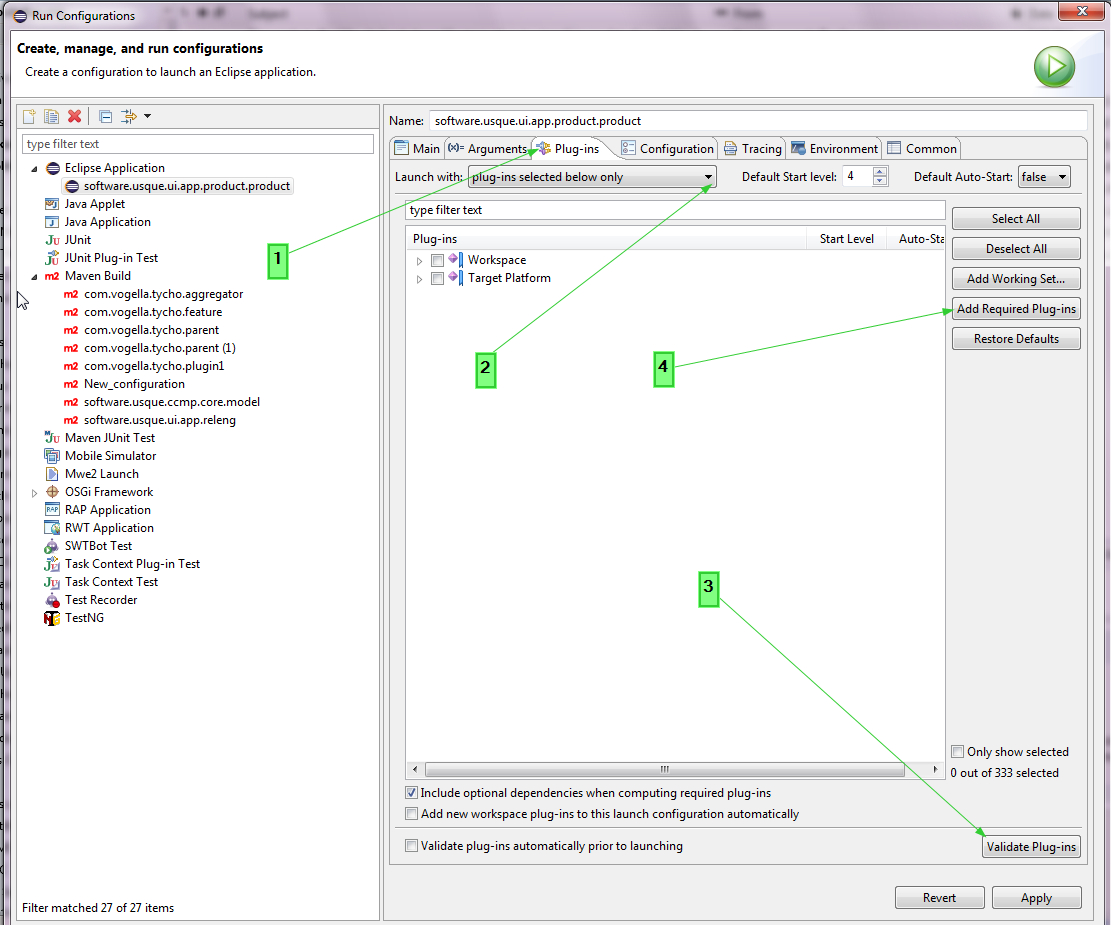1111x925 pixels.
Task: Click the Java Application icon
Action: tap(52, 222)
